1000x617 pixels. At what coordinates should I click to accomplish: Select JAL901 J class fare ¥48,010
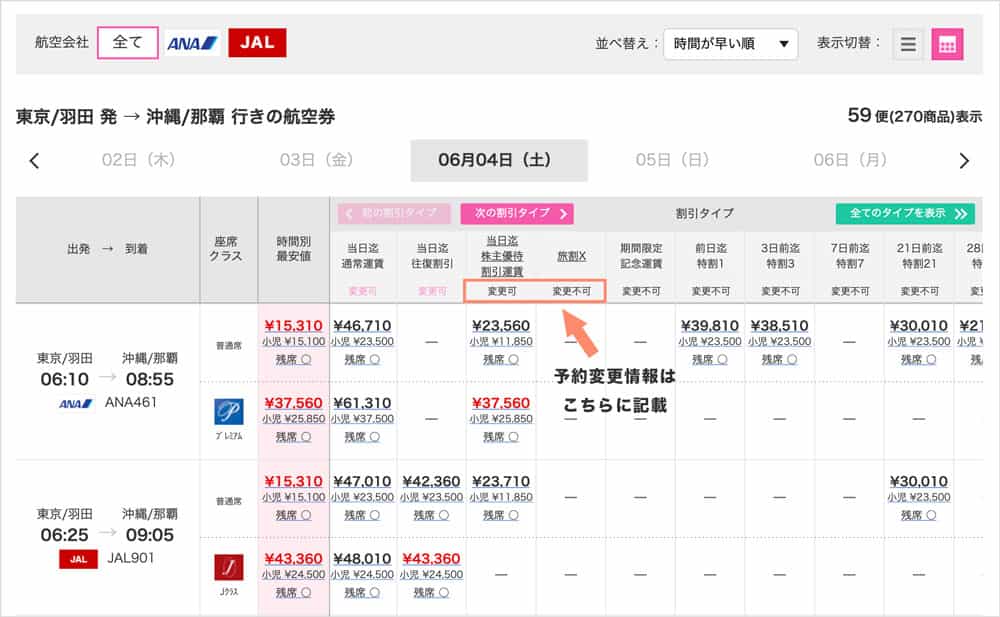pos(362,559)
